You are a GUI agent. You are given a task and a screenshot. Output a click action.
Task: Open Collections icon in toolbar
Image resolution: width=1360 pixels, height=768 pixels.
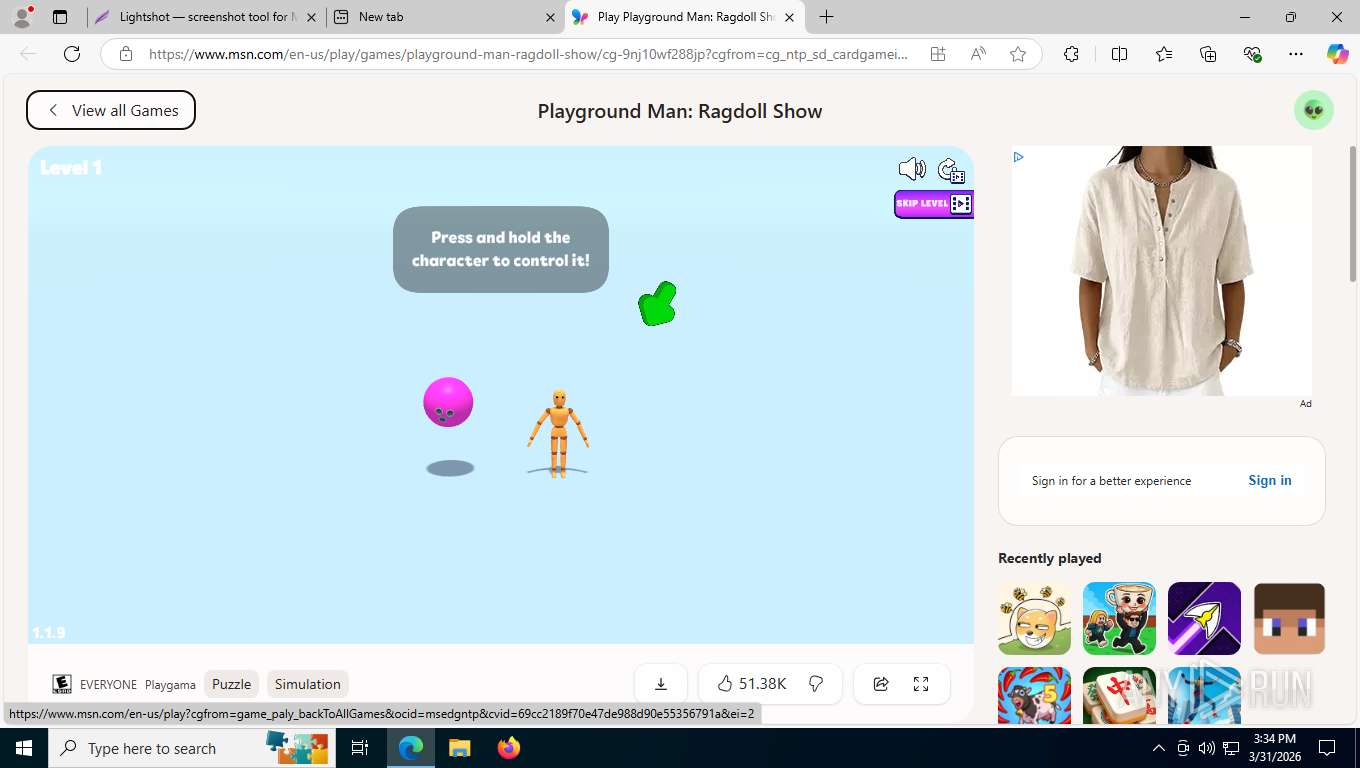1208,54
